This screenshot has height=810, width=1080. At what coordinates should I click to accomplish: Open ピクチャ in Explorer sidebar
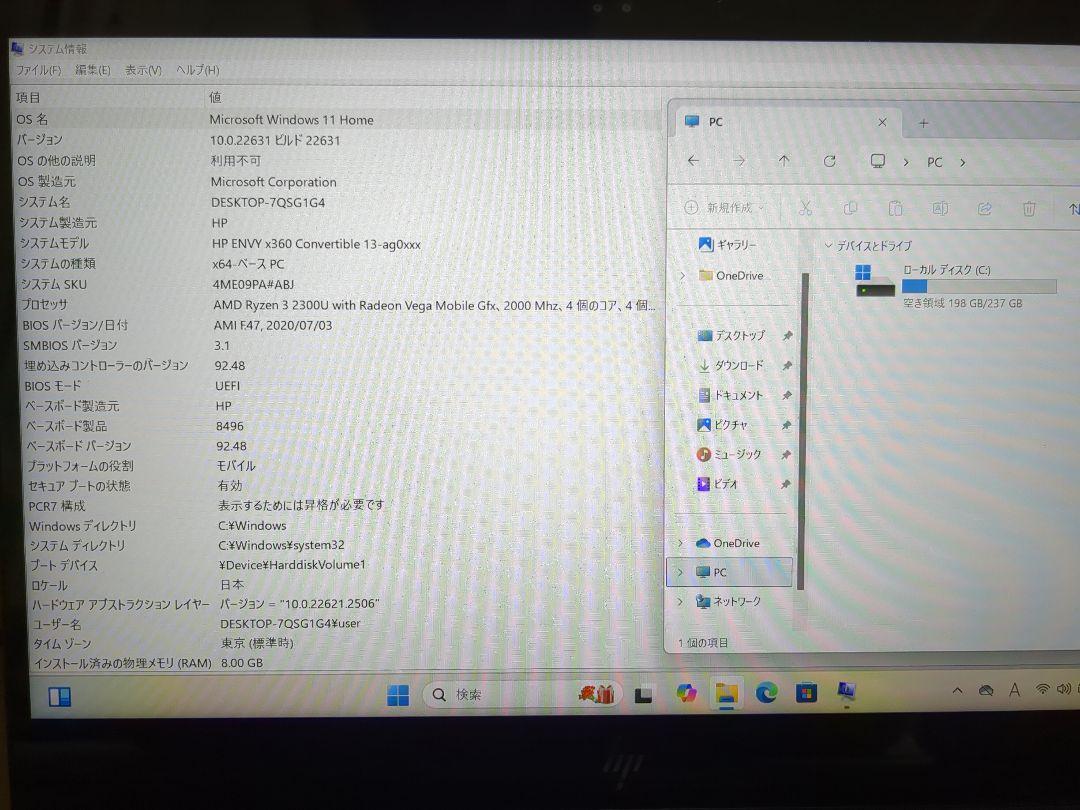click(x=723, y=425)
